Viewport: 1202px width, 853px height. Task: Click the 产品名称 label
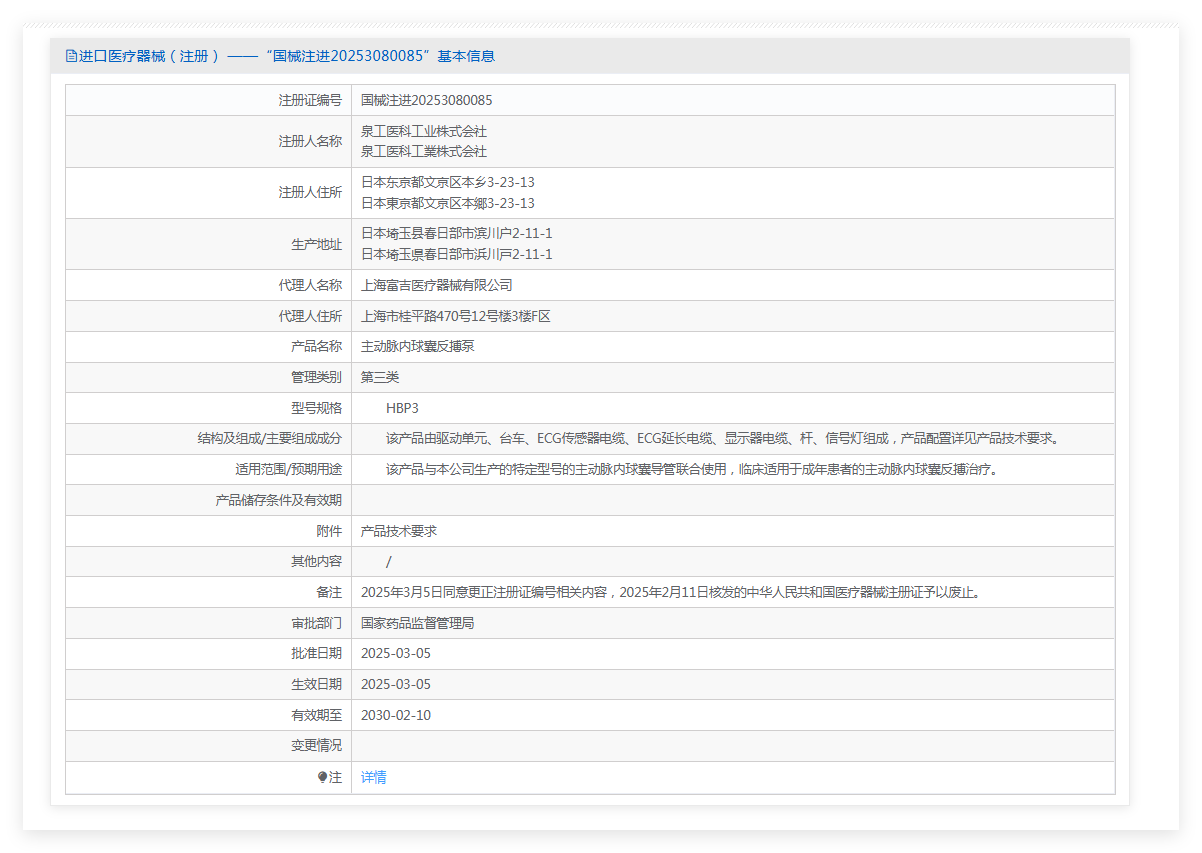point(316,346)
